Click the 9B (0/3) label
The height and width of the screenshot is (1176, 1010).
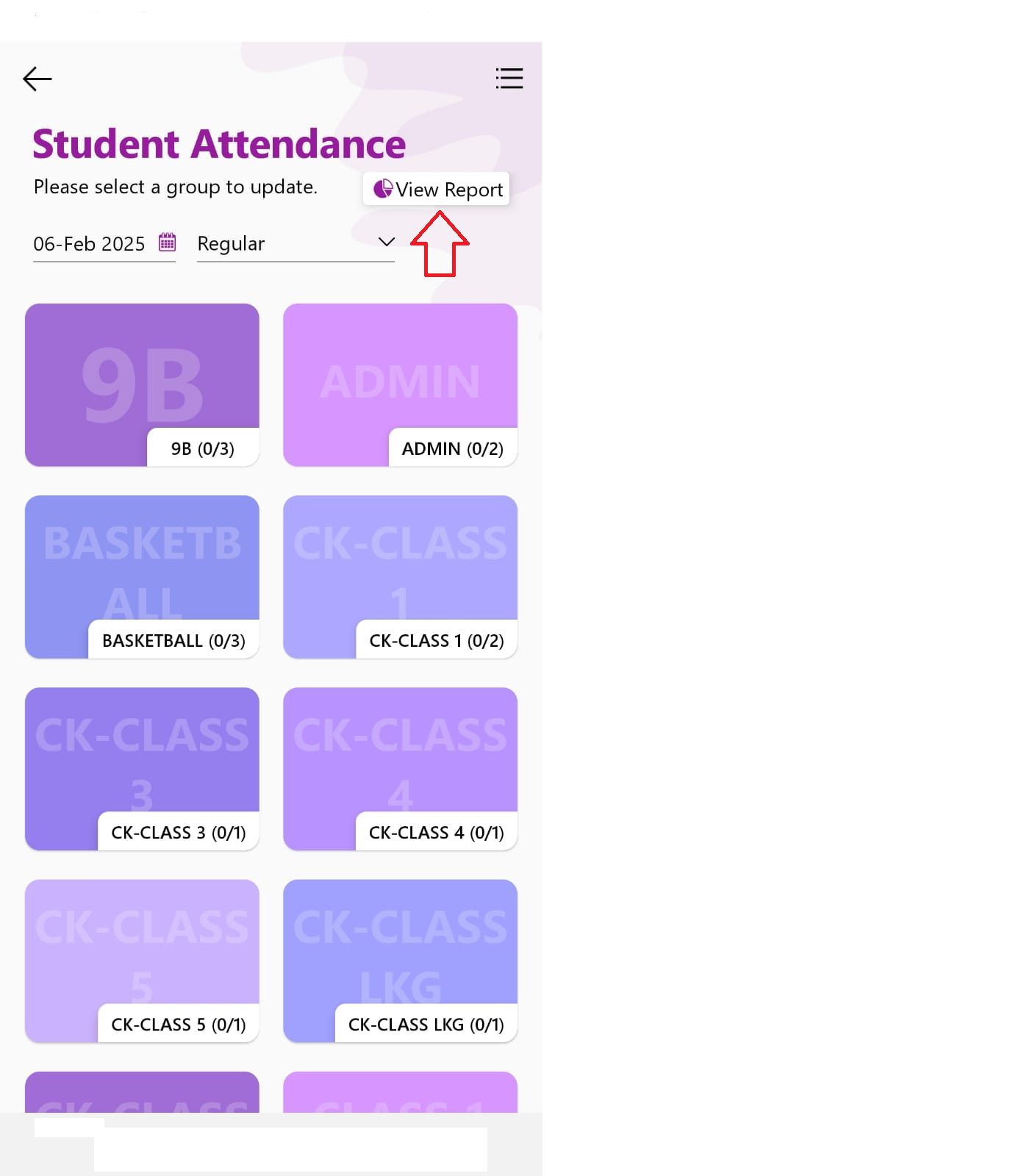click(203, 448)
